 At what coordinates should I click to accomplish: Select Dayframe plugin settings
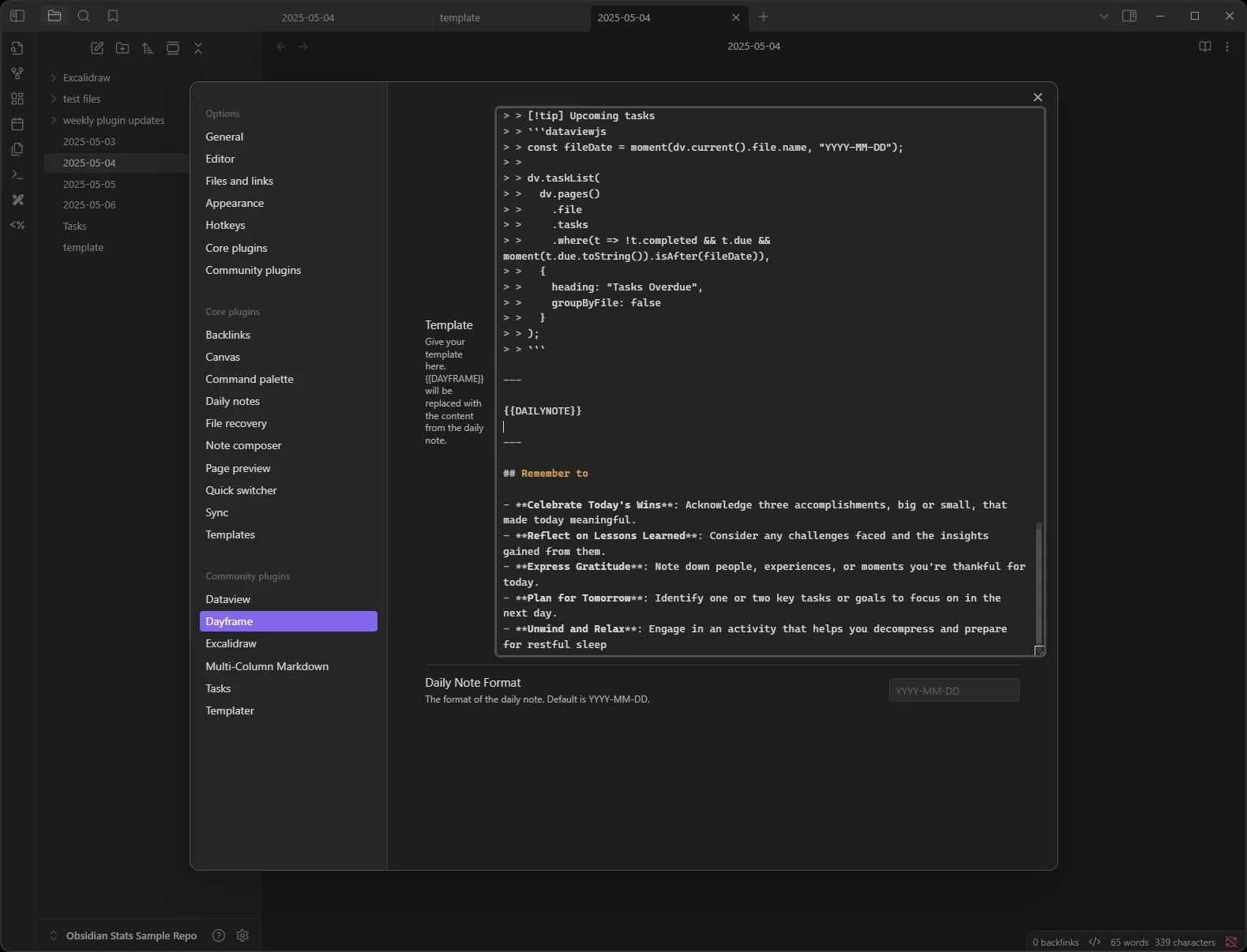coord(288,621)
